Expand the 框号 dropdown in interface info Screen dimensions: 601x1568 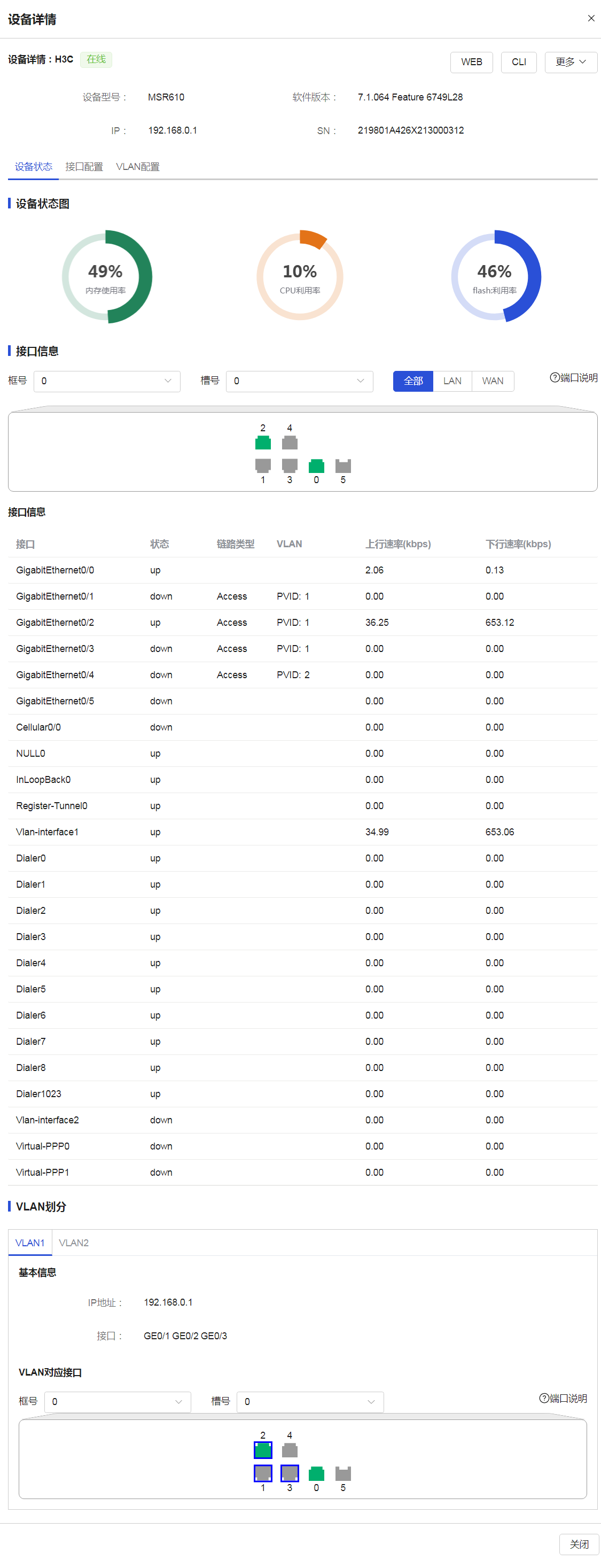coord(107,381)
